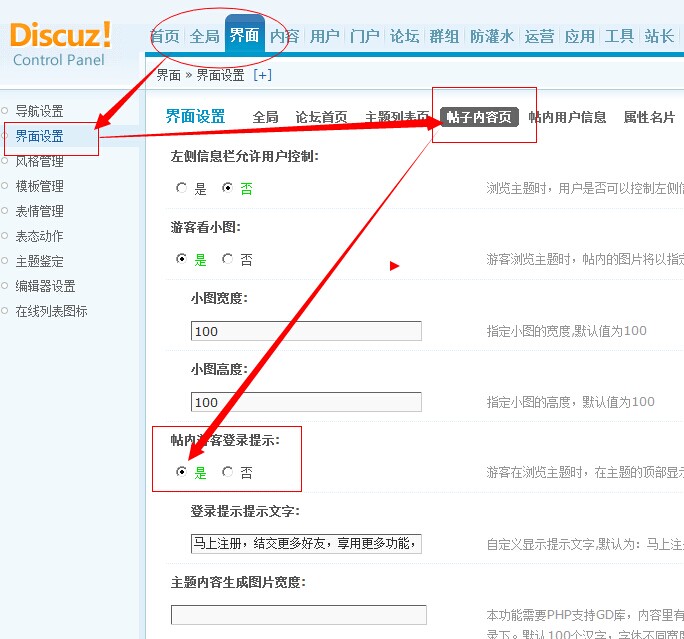The height and width of the screenshot is (639, 684).
Task: Click the Discuz! Control Panel logo
Action: tap(60, 44)
